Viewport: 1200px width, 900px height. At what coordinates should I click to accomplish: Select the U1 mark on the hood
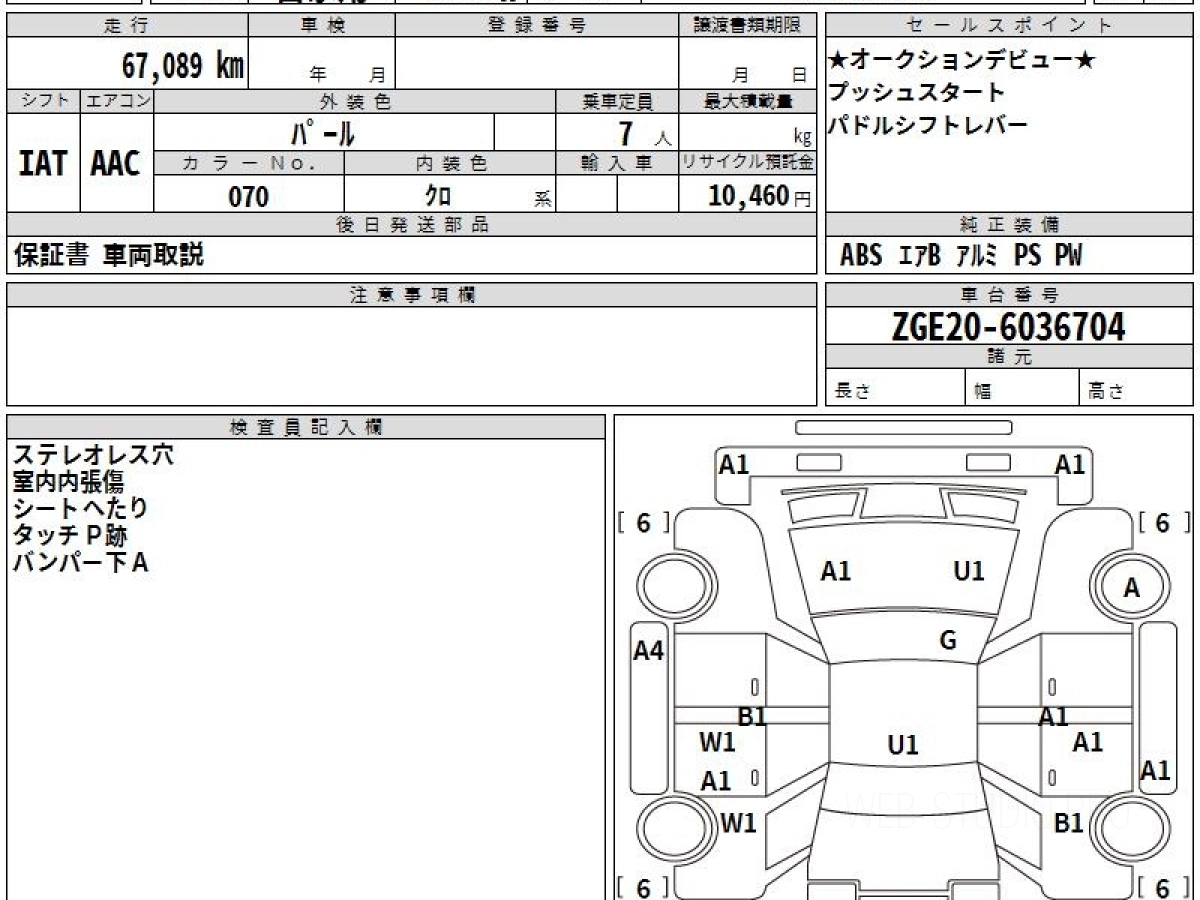pos(969,571)
